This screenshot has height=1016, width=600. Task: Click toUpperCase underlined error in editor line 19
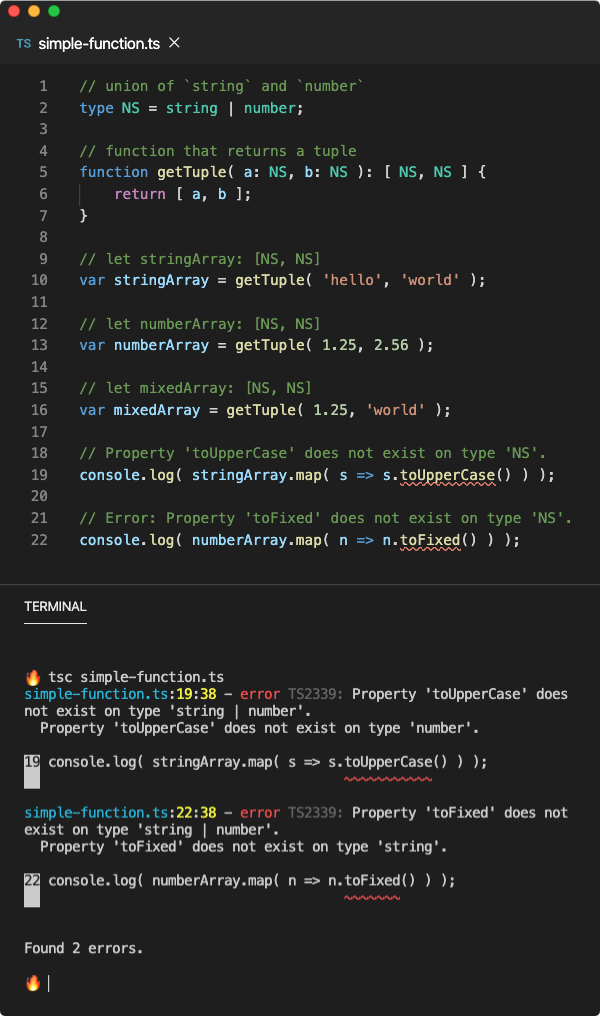click(447, 476)
